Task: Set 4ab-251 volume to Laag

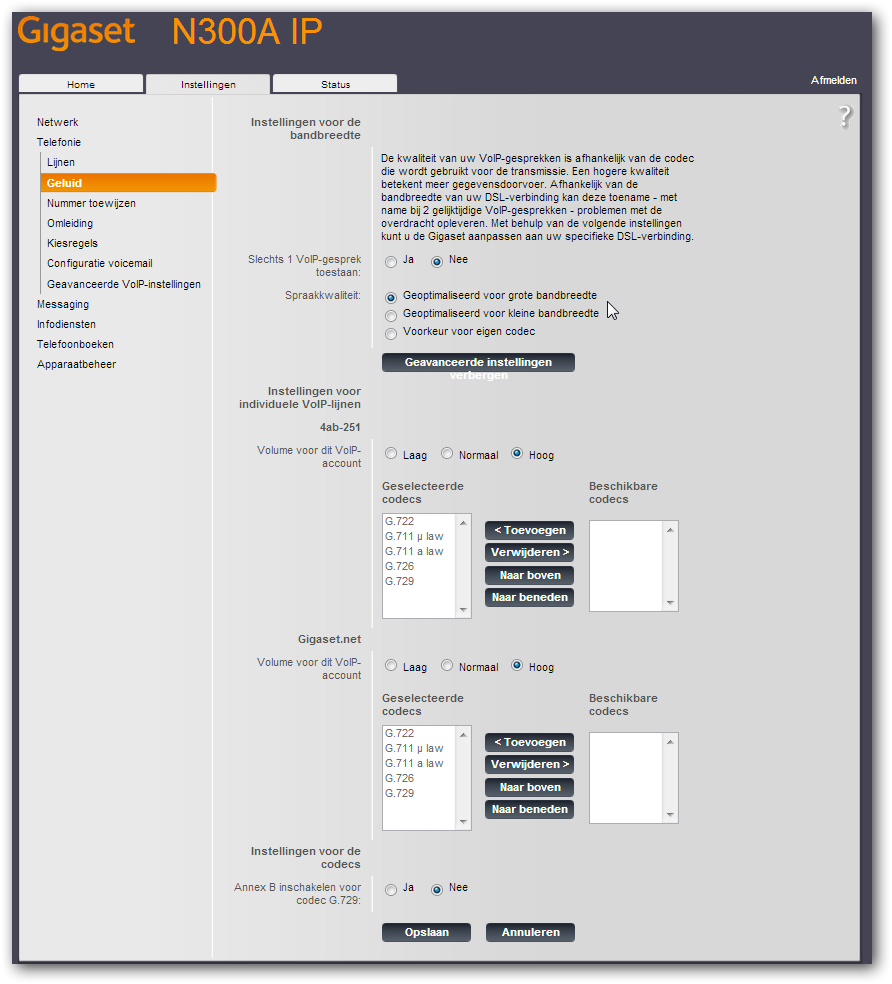Action: click(391, 454)
